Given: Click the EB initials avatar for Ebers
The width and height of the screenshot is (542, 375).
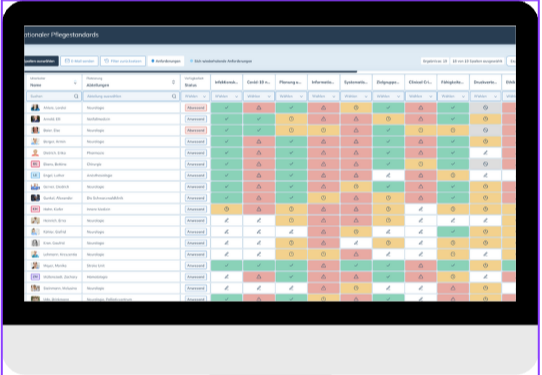Looking at the screenshot, I should pos(35,164).
